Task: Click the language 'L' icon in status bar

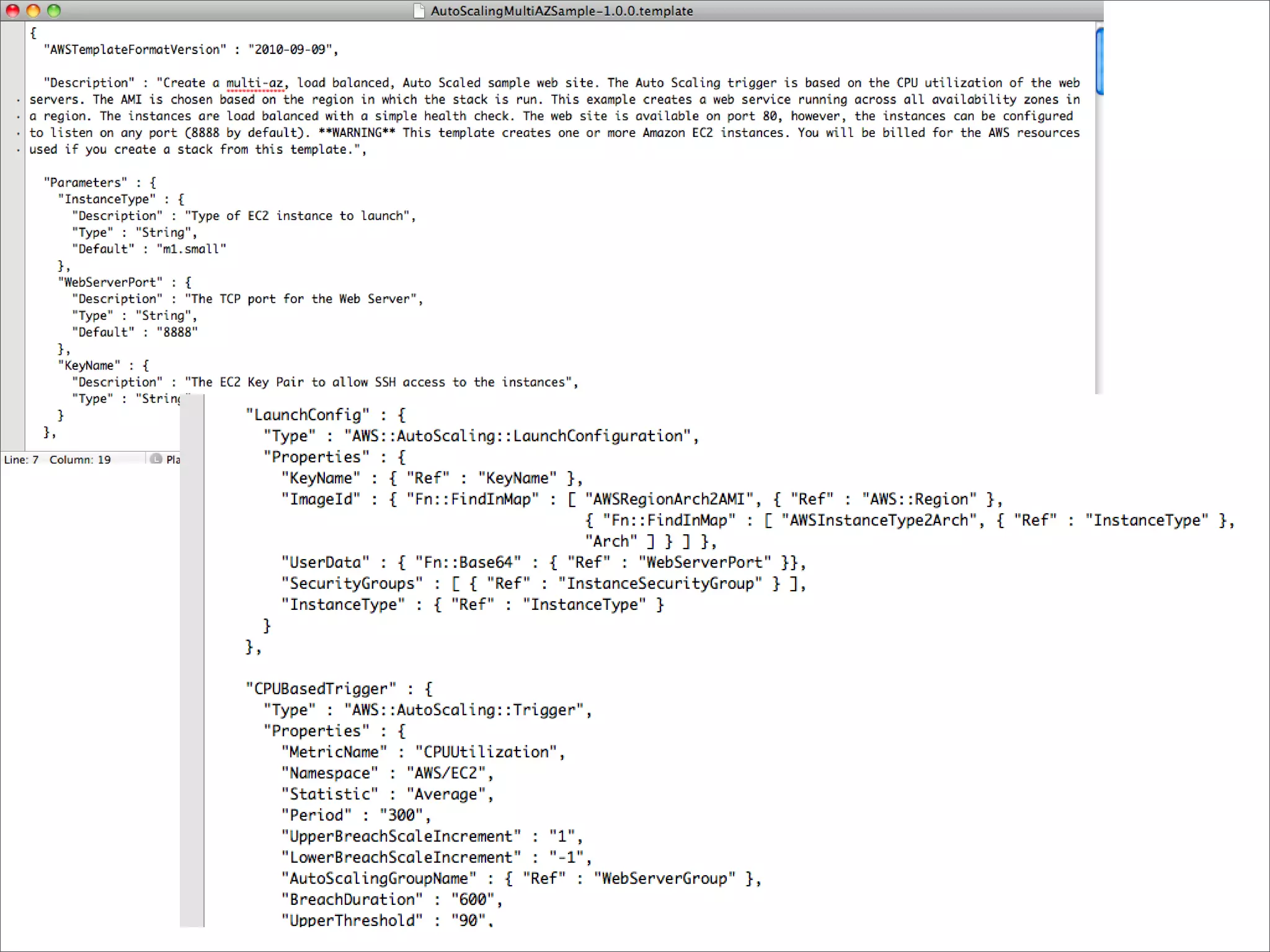Action: pyautogui.click(x=156, y=459)
